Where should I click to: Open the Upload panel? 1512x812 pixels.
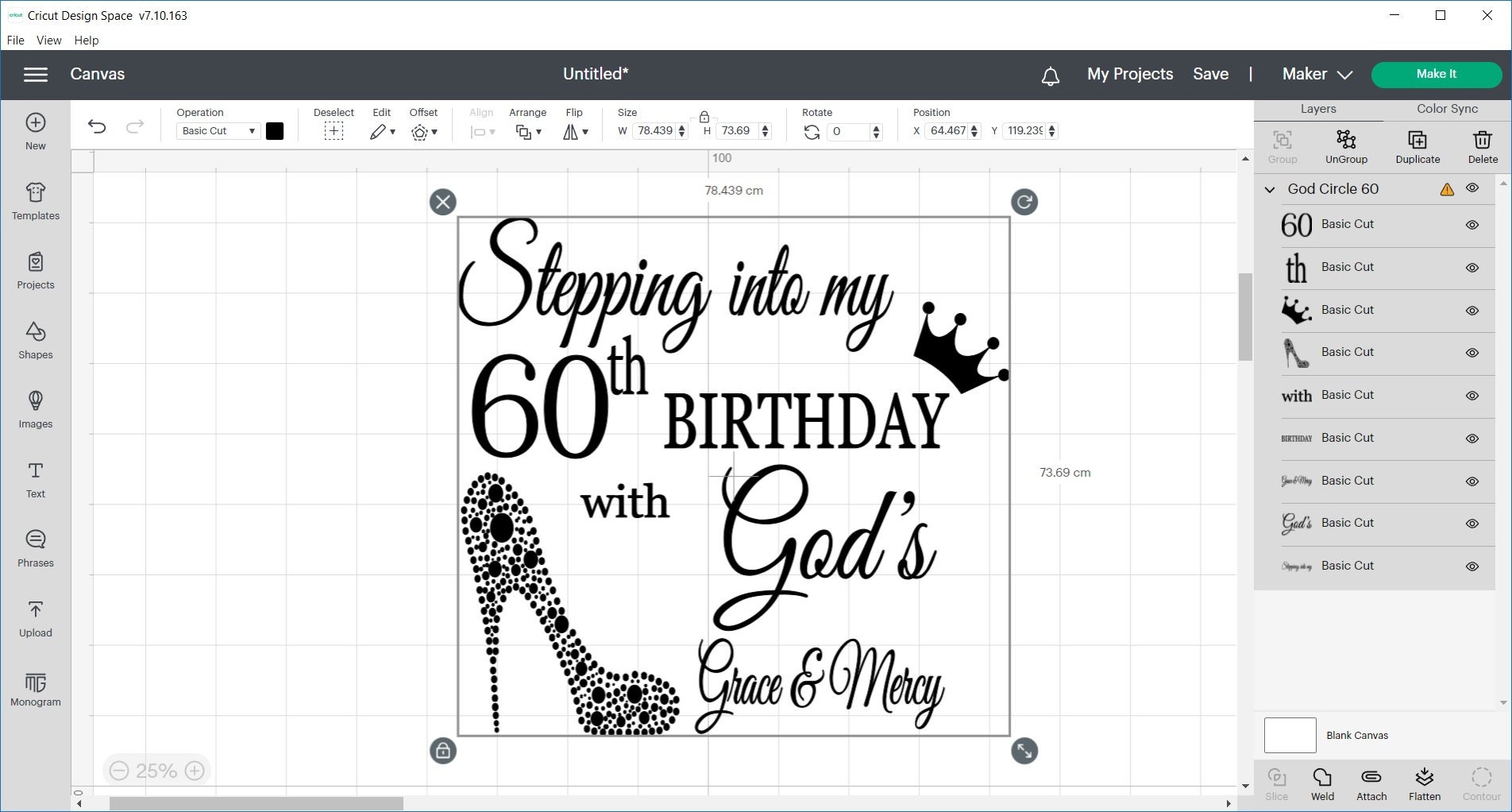point(35,618)
